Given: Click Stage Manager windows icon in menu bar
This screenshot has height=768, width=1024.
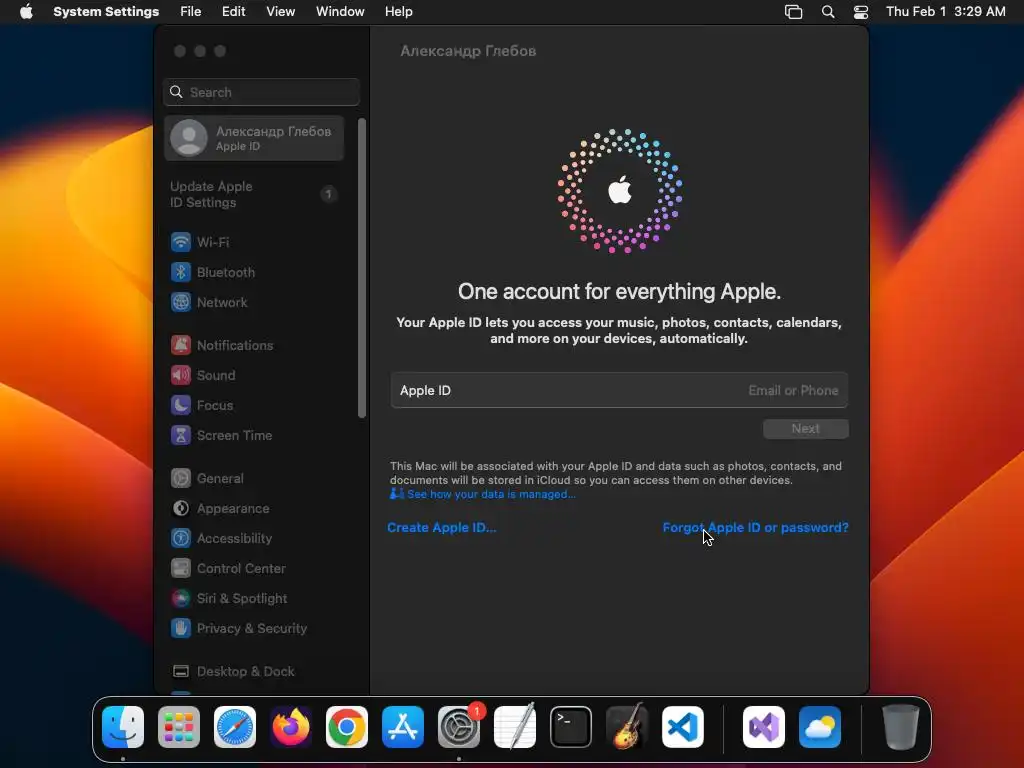Looking at the screenshot, I should [x=793, y=12].
